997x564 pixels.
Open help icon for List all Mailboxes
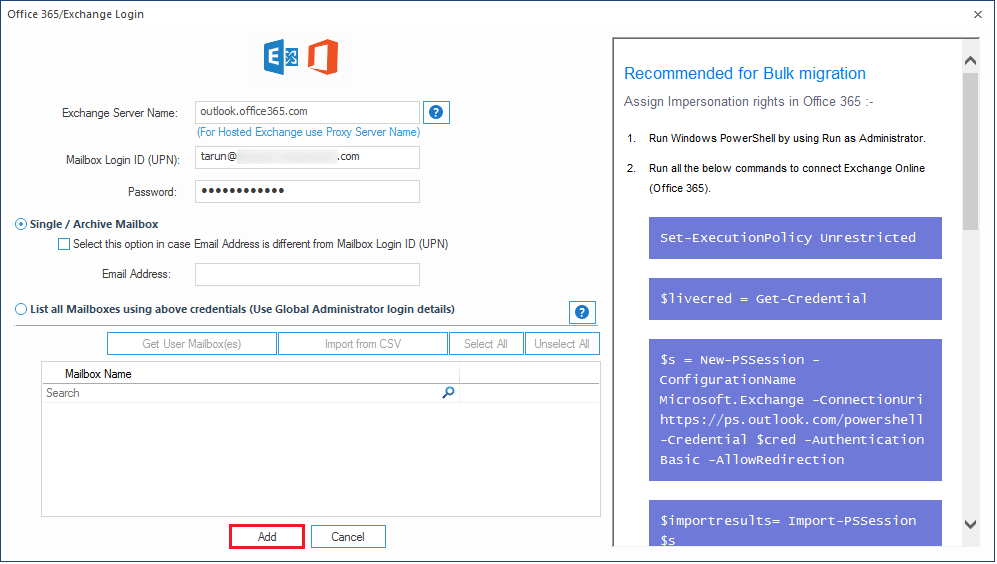pyautogui.click(x=582, y=312)
